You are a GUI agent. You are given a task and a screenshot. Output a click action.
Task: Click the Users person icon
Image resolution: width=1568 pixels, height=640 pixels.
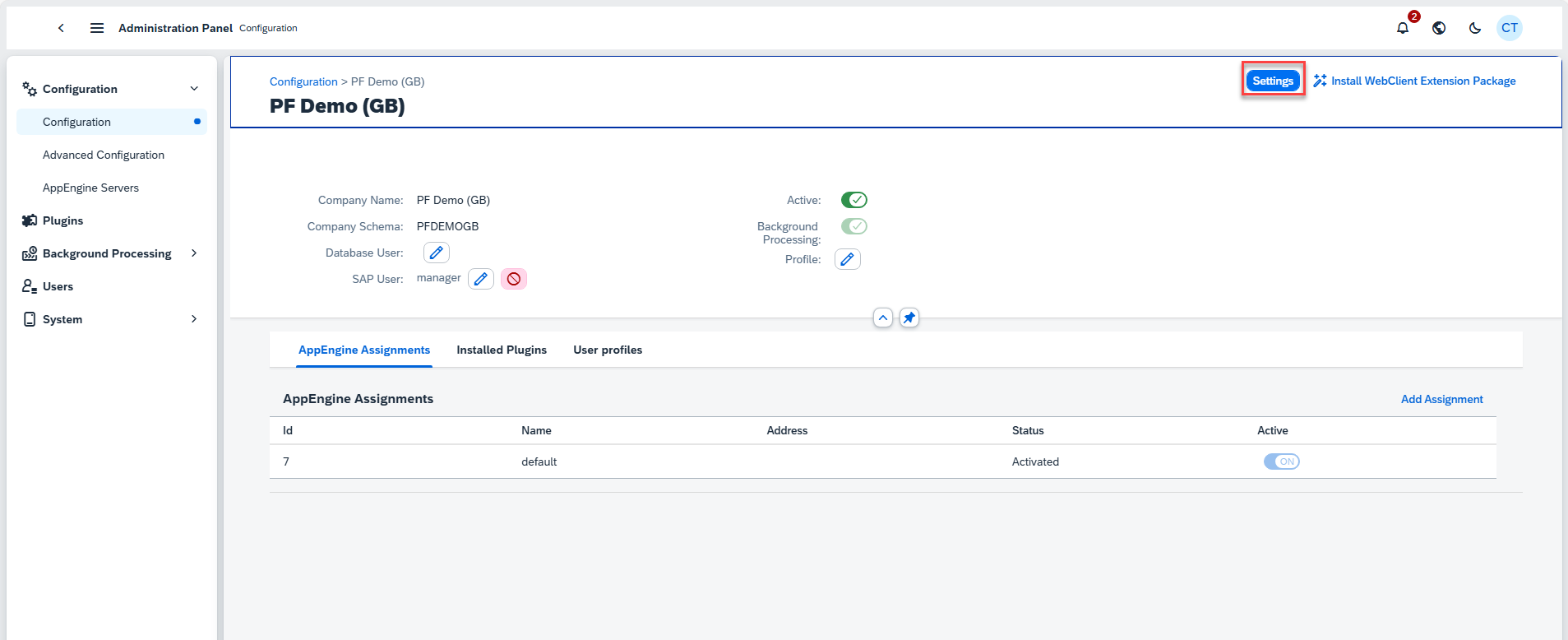(x=30, y=286)
